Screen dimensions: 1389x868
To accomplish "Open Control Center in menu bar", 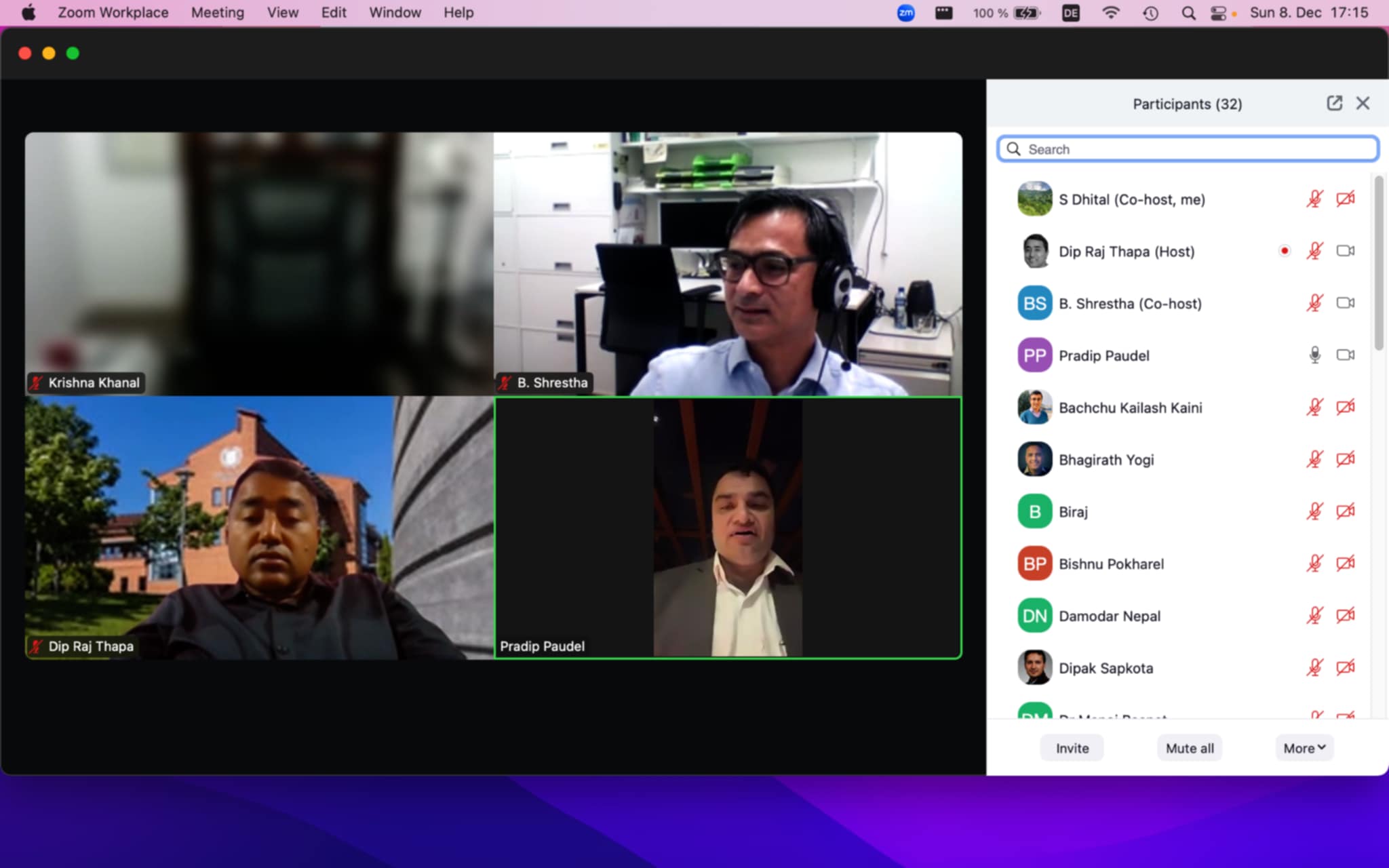I will (1219, 13).
